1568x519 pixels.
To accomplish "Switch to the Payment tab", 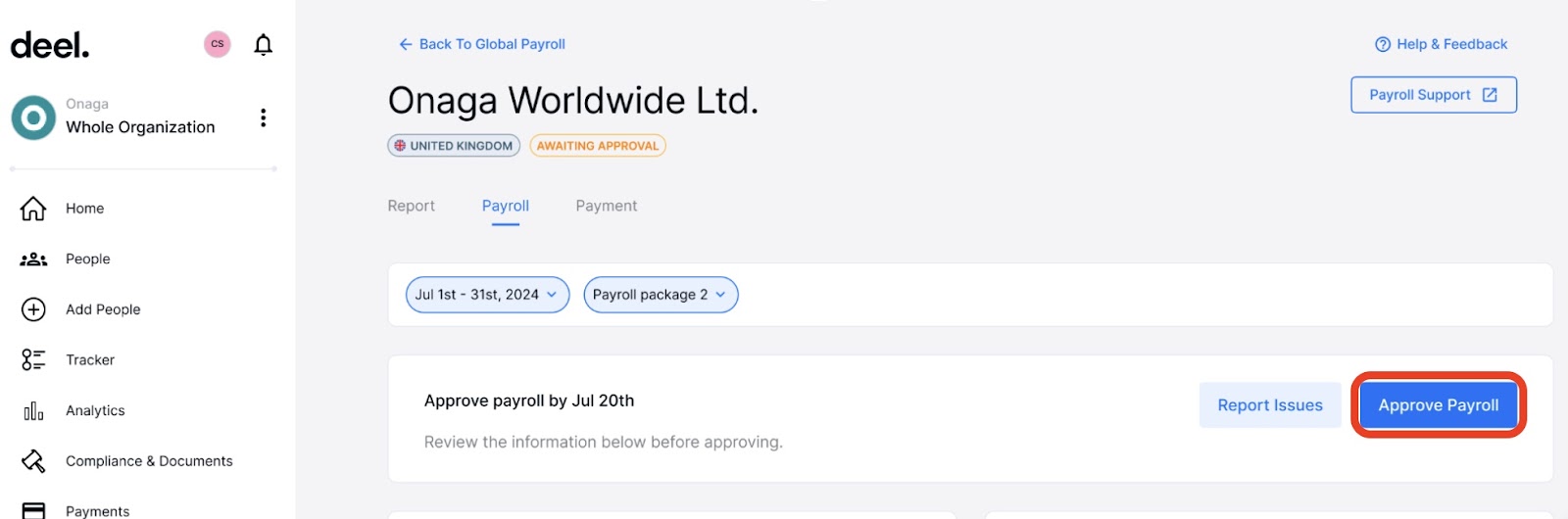I will pyautogui.click(x=607, y=206).
